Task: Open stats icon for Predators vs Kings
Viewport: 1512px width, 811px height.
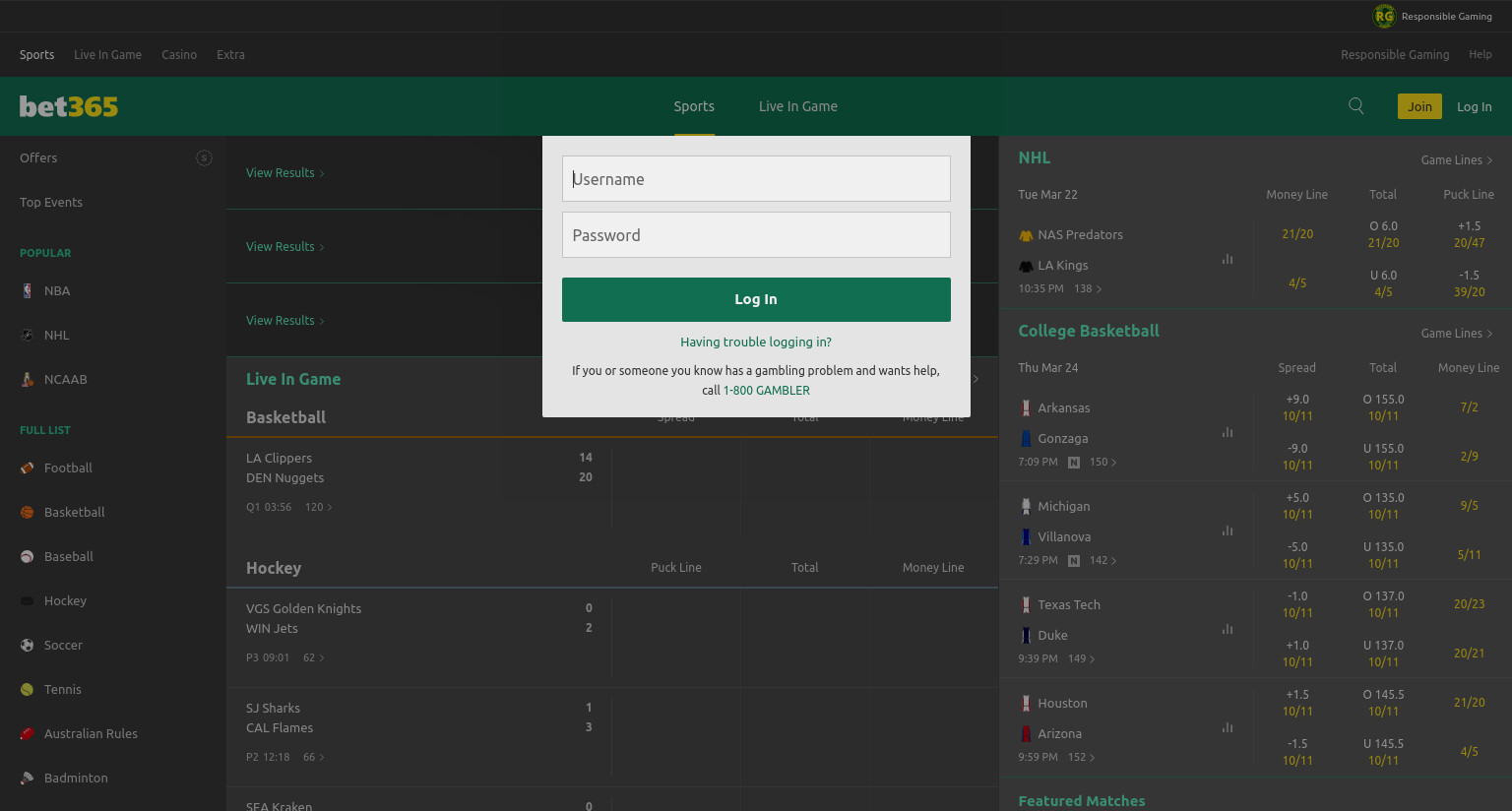Action: pyautogui.click(x=1228, y=259)
